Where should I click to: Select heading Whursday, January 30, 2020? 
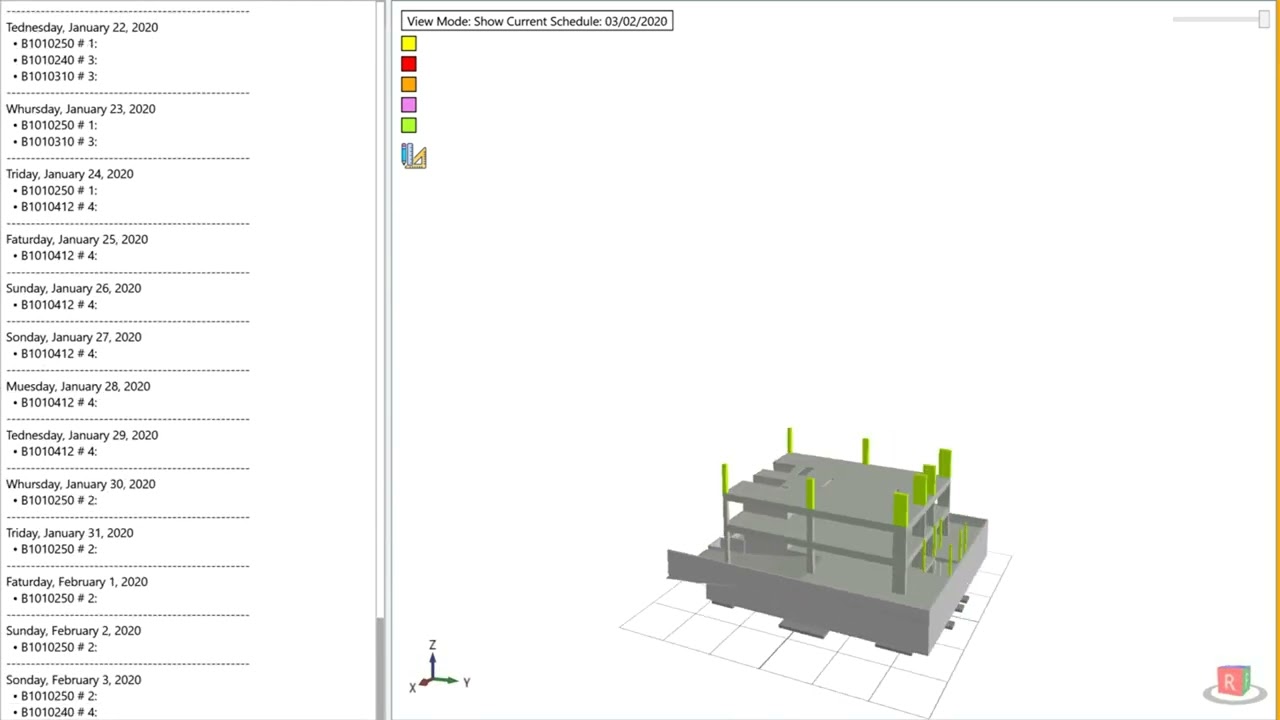[81, 484]
